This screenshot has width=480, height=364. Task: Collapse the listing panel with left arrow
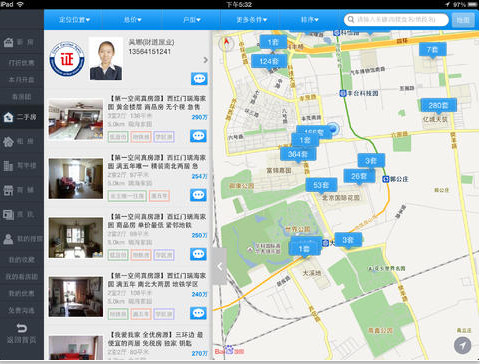coord(219,266)
